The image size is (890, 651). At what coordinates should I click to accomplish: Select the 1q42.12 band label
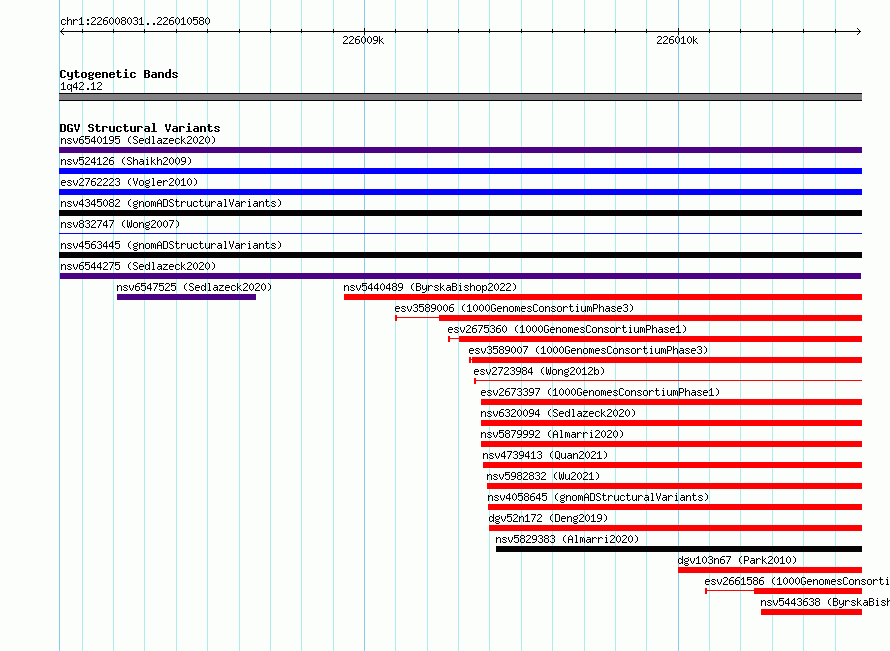coord(81,86)
